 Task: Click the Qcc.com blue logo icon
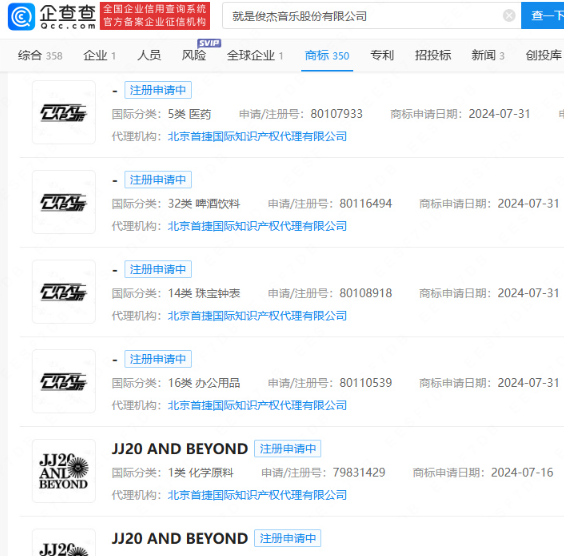22,17
